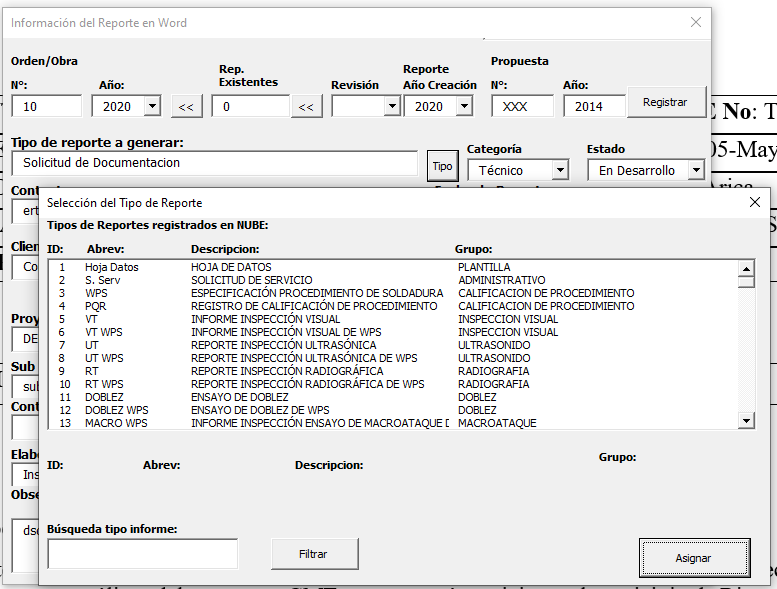Open the Reporte Año Creación dropdown
This screenshot has width=777, height=589.
point(463,107)
